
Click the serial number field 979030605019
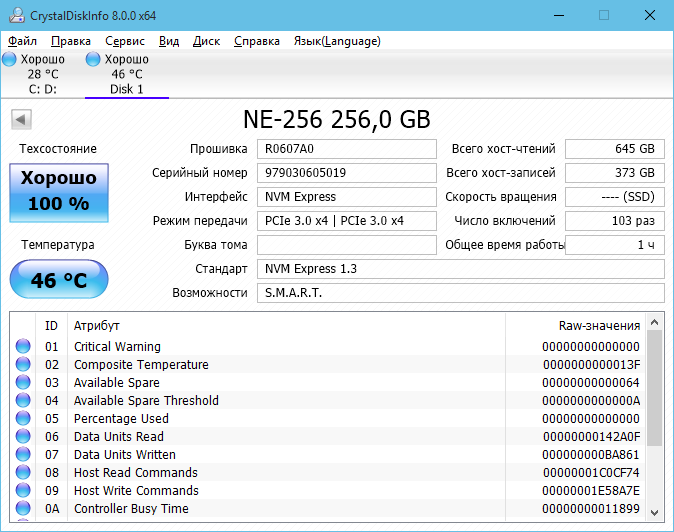[x=347, y=173]
